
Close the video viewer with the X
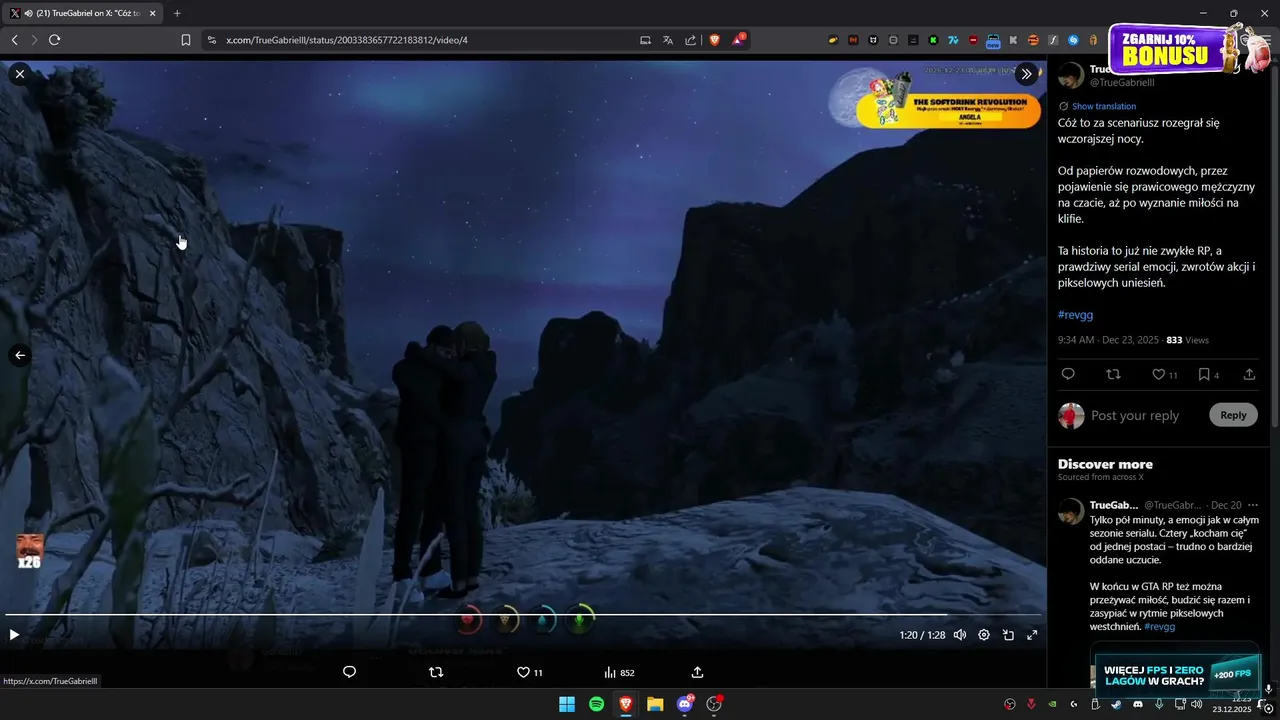(20, 74)
